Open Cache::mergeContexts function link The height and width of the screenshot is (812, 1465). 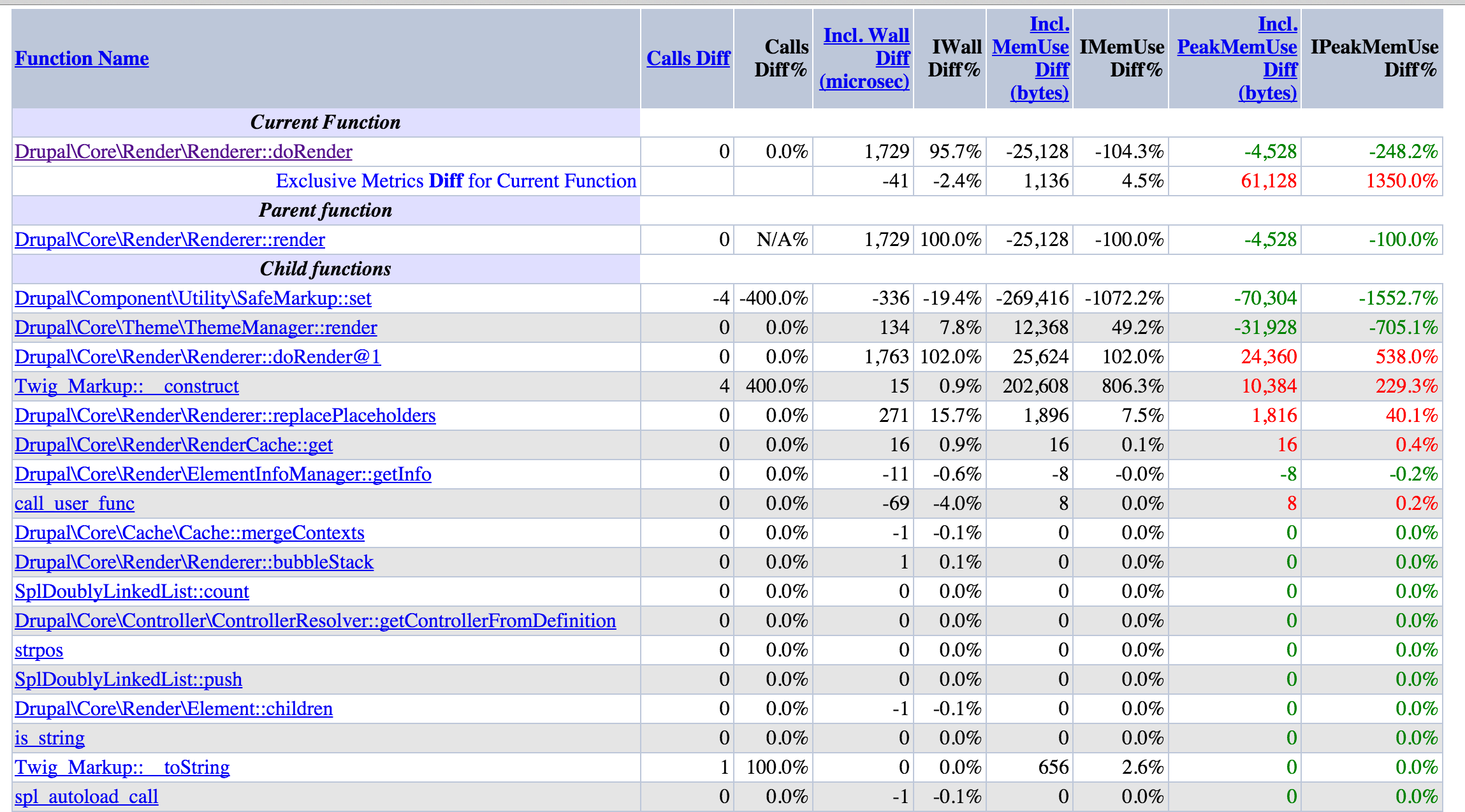point(189,533)
